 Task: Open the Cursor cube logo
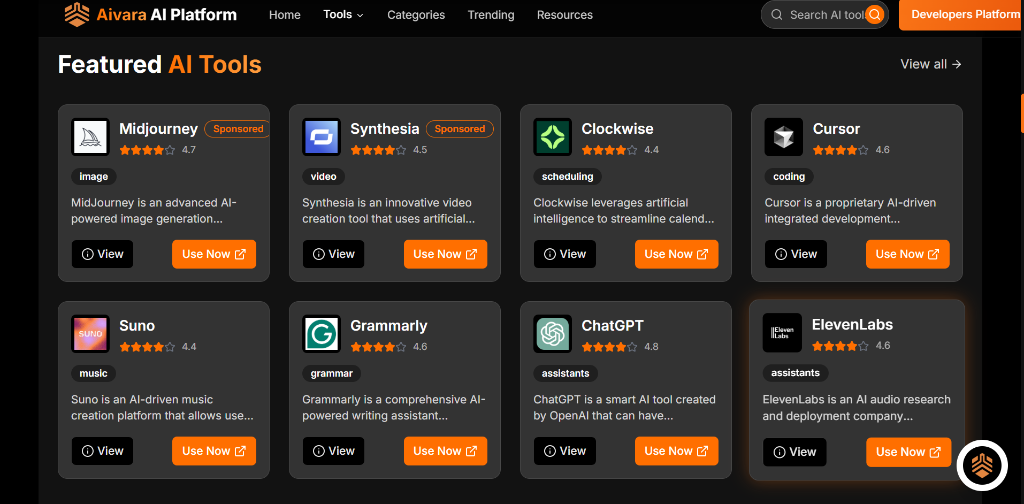[x=784, y=137]
